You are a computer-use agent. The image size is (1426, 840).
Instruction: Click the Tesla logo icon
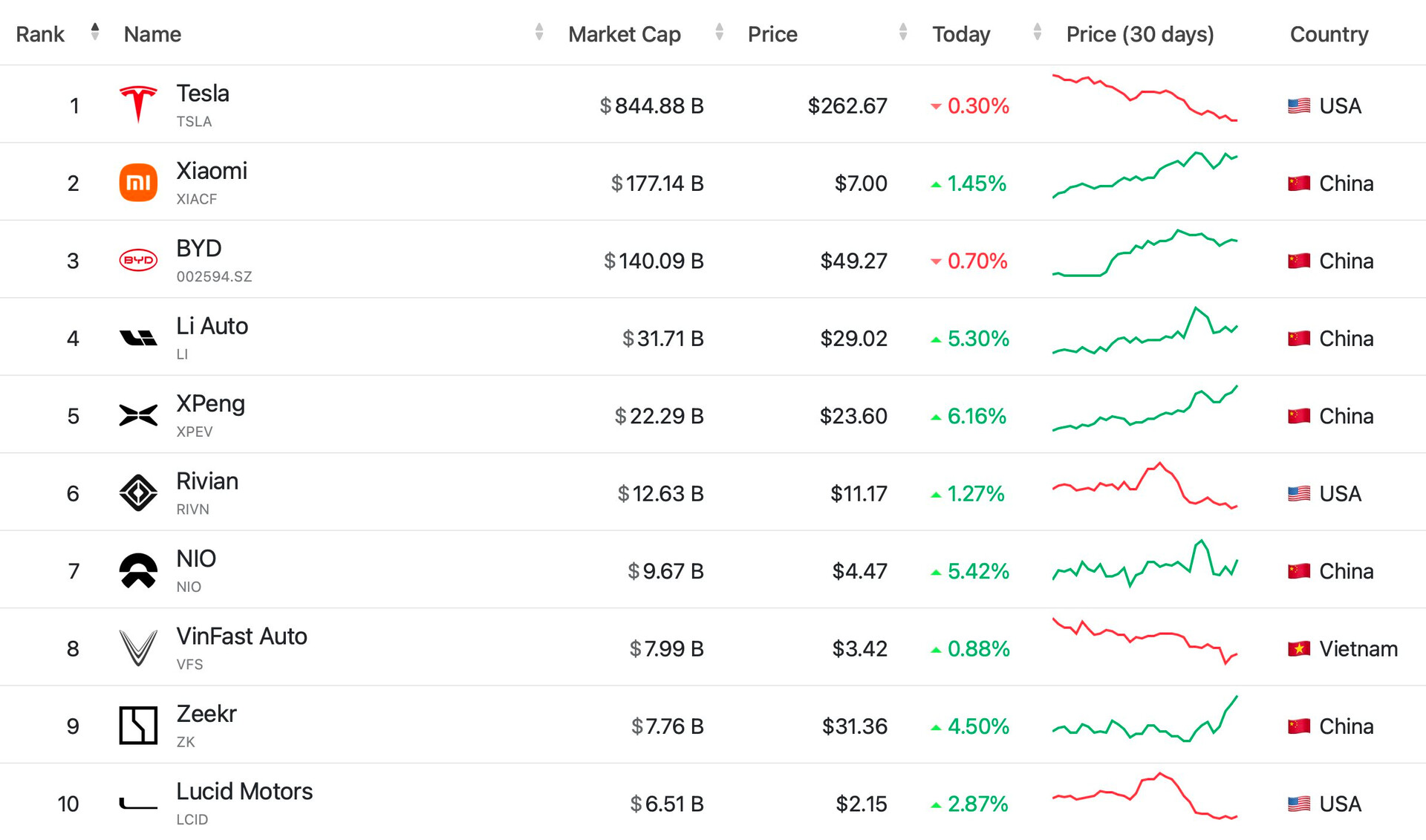tap(138, 105)
